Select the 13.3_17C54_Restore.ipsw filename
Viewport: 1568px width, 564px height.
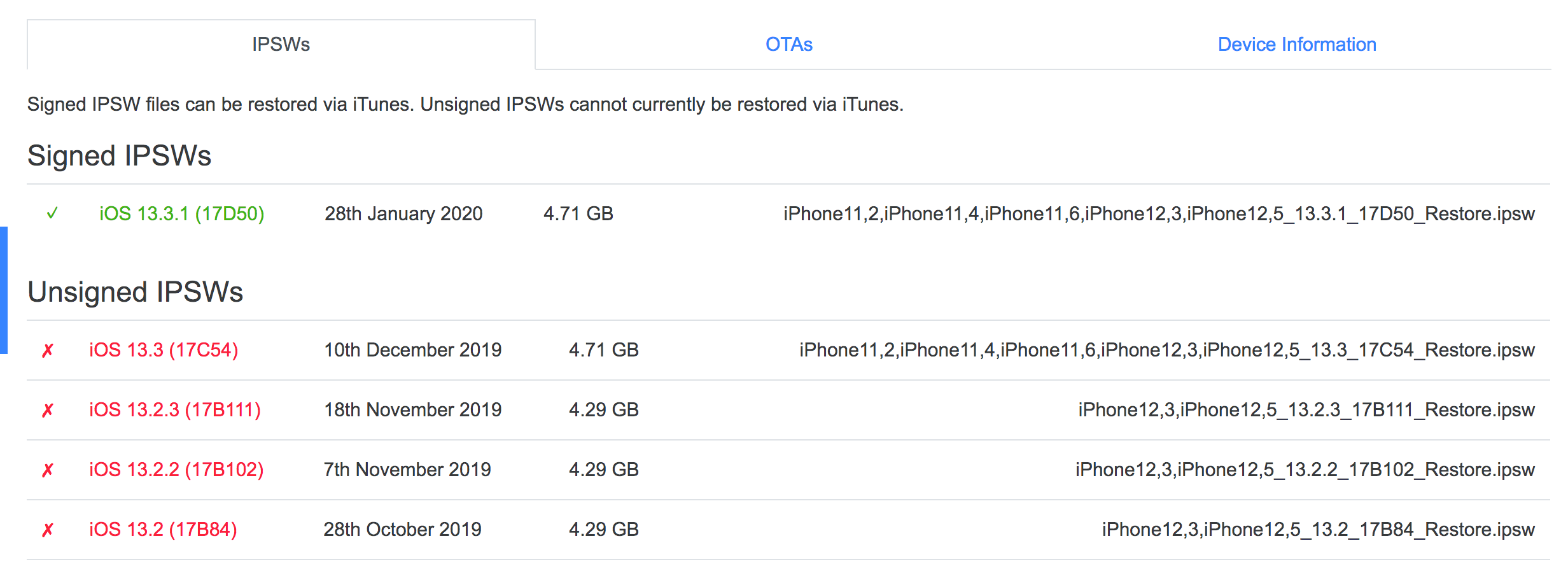1167,350
